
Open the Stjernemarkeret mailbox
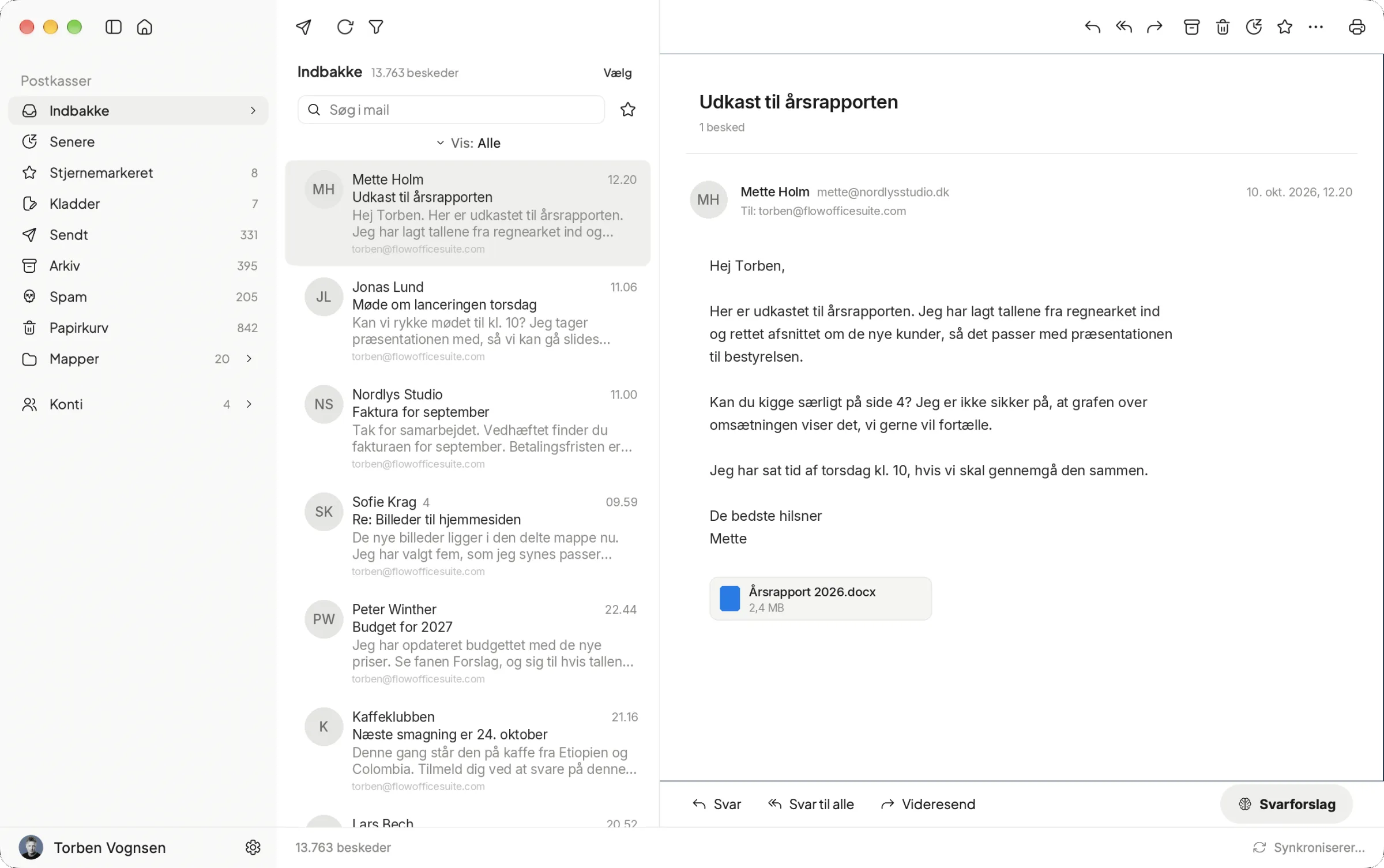(x=138, y=173)
